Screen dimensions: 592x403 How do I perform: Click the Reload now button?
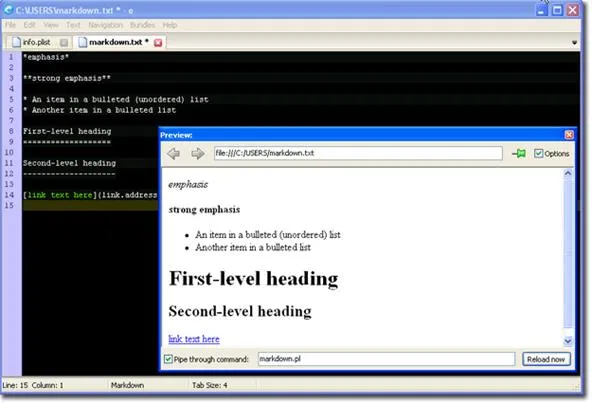[546, 359]
